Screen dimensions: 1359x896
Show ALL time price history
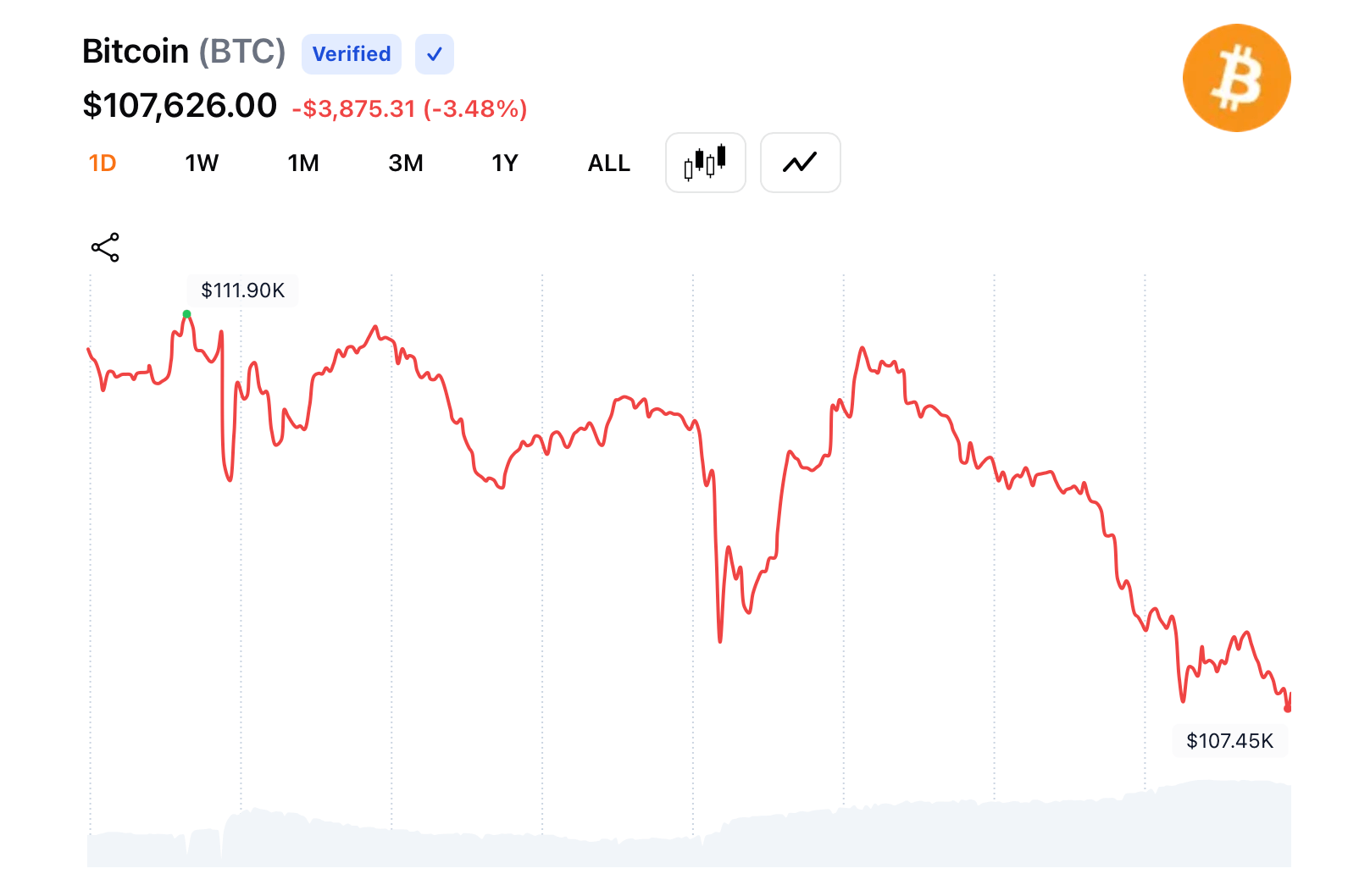click(608, 163)
